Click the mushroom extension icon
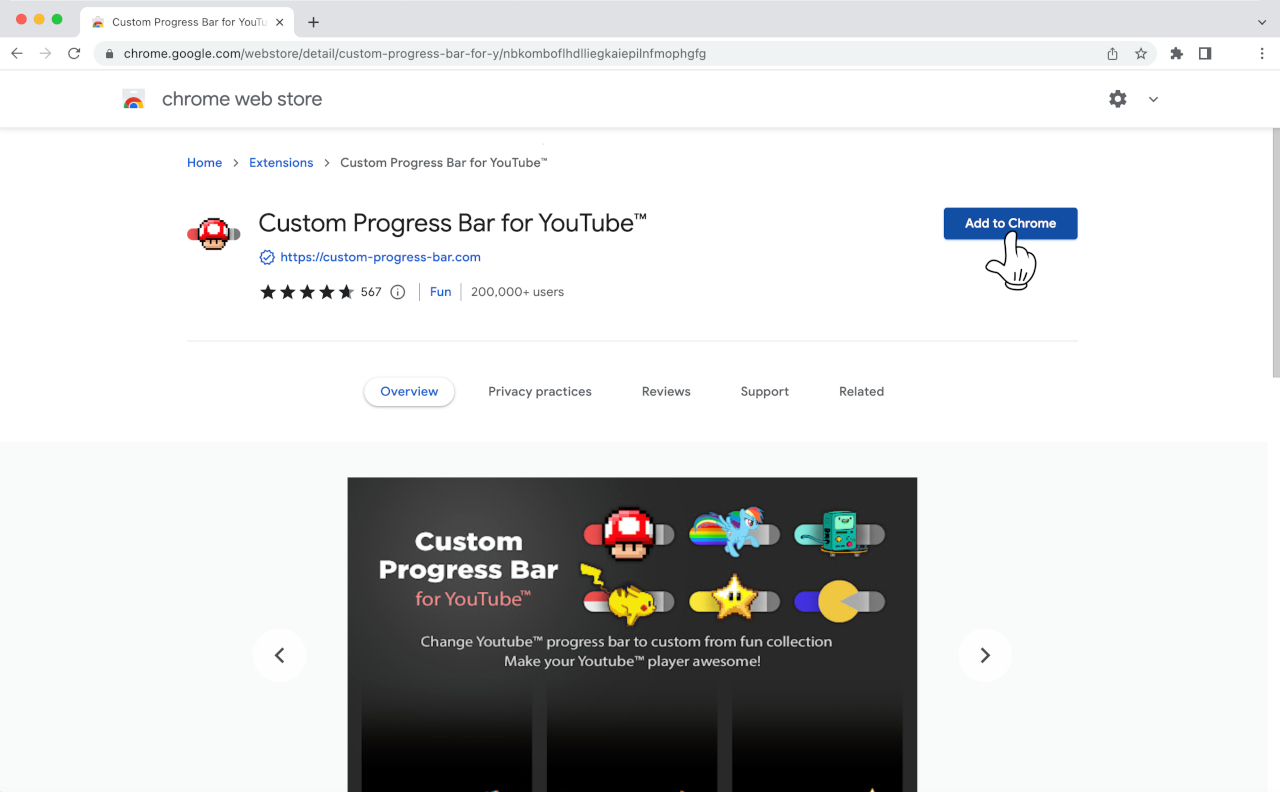This screenshot has width=1280, height=792. (213, 234)
